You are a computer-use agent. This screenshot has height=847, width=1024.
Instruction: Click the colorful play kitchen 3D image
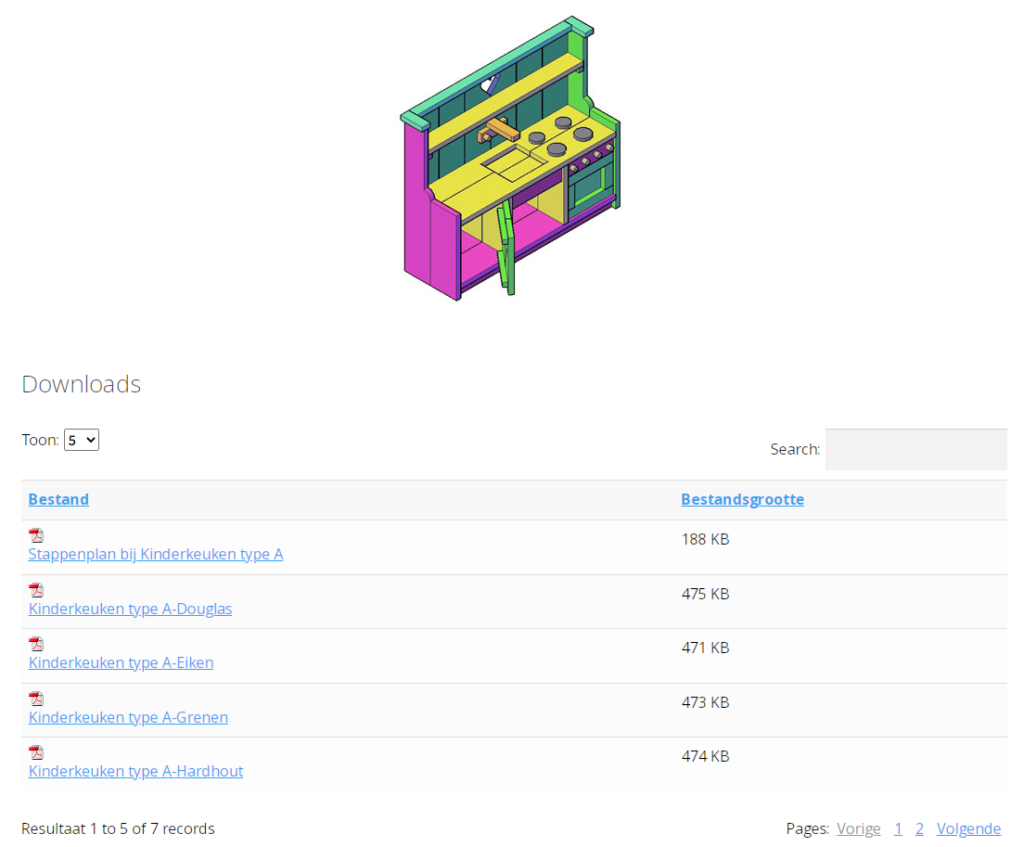point(510,158)
